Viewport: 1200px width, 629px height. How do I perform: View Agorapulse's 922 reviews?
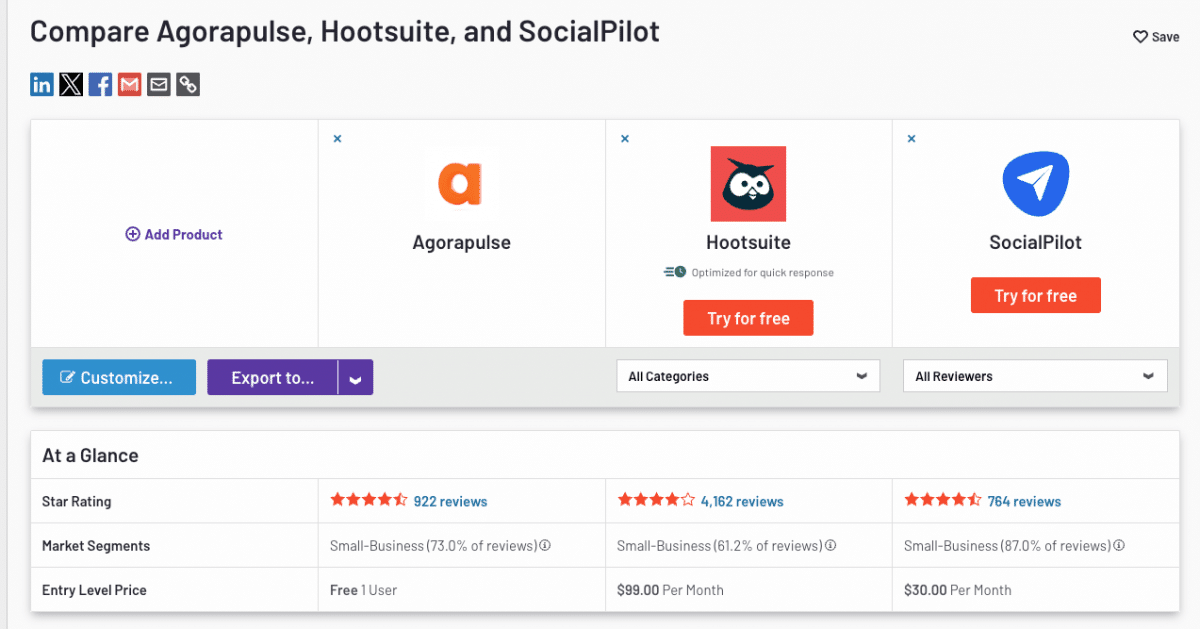[450, 501]
